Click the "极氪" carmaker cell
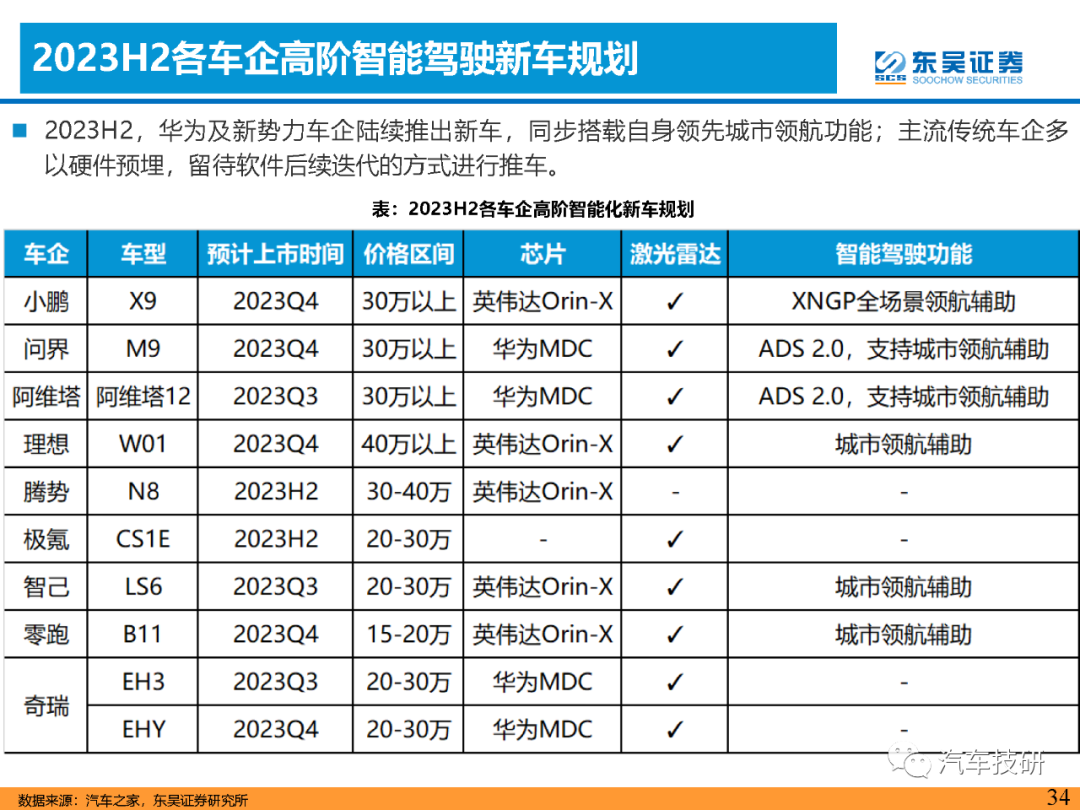The width and height of the screenshot is (1080, 810). click(x=46, y=539)
